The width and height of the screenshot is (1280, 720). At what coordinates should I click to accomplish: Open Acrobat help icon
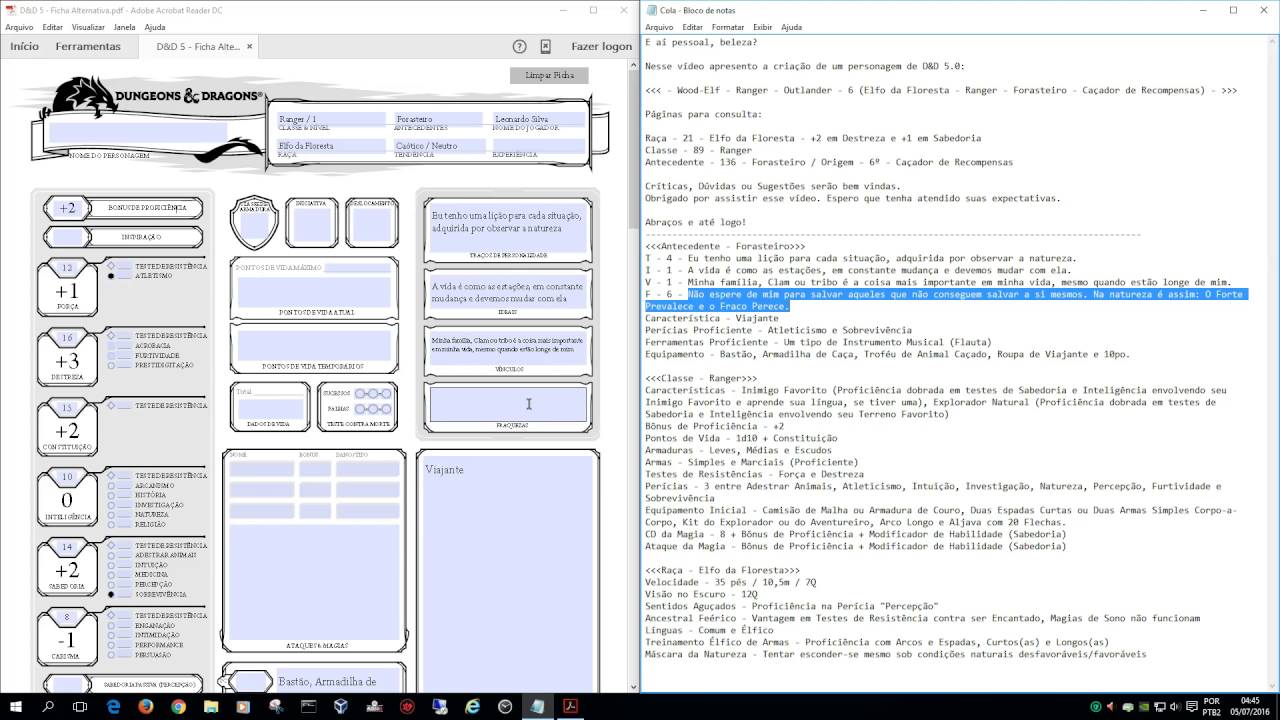(x=519, y=46)
